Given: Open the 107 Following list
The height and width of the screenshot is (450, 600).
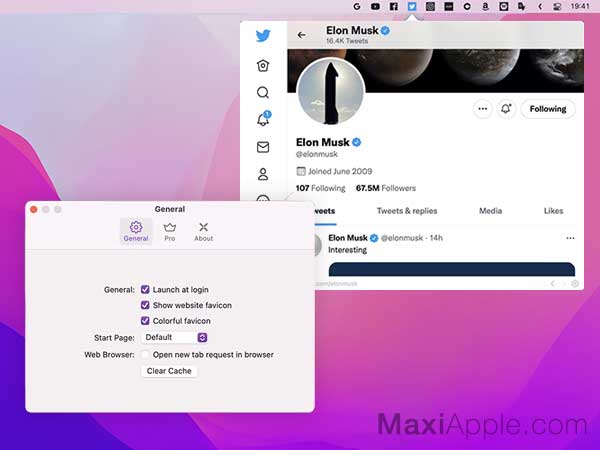Looking at the screenshot, I should click(320, 188).
